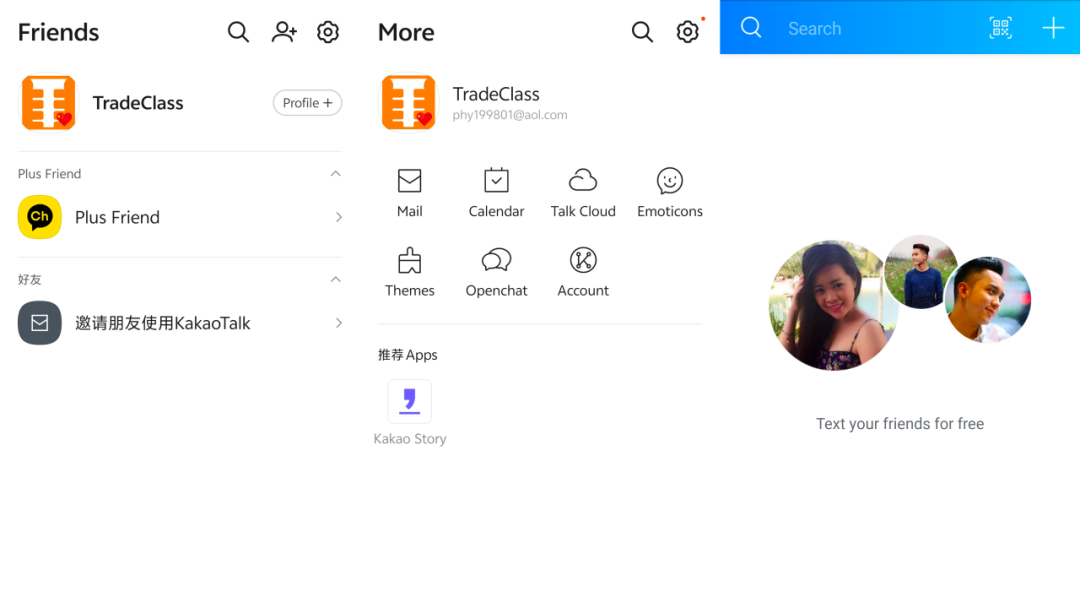
Task: Open the Openchat icon
Action: coord(496,261)
